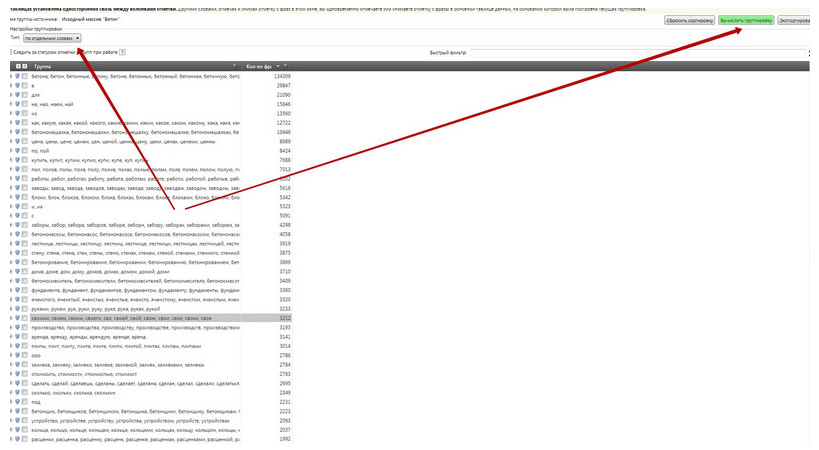This screenshot has height=450, width=819.
Task: Enable the 'Следить за статусом отметки' checkbox
Action: (x=10, y=51)
